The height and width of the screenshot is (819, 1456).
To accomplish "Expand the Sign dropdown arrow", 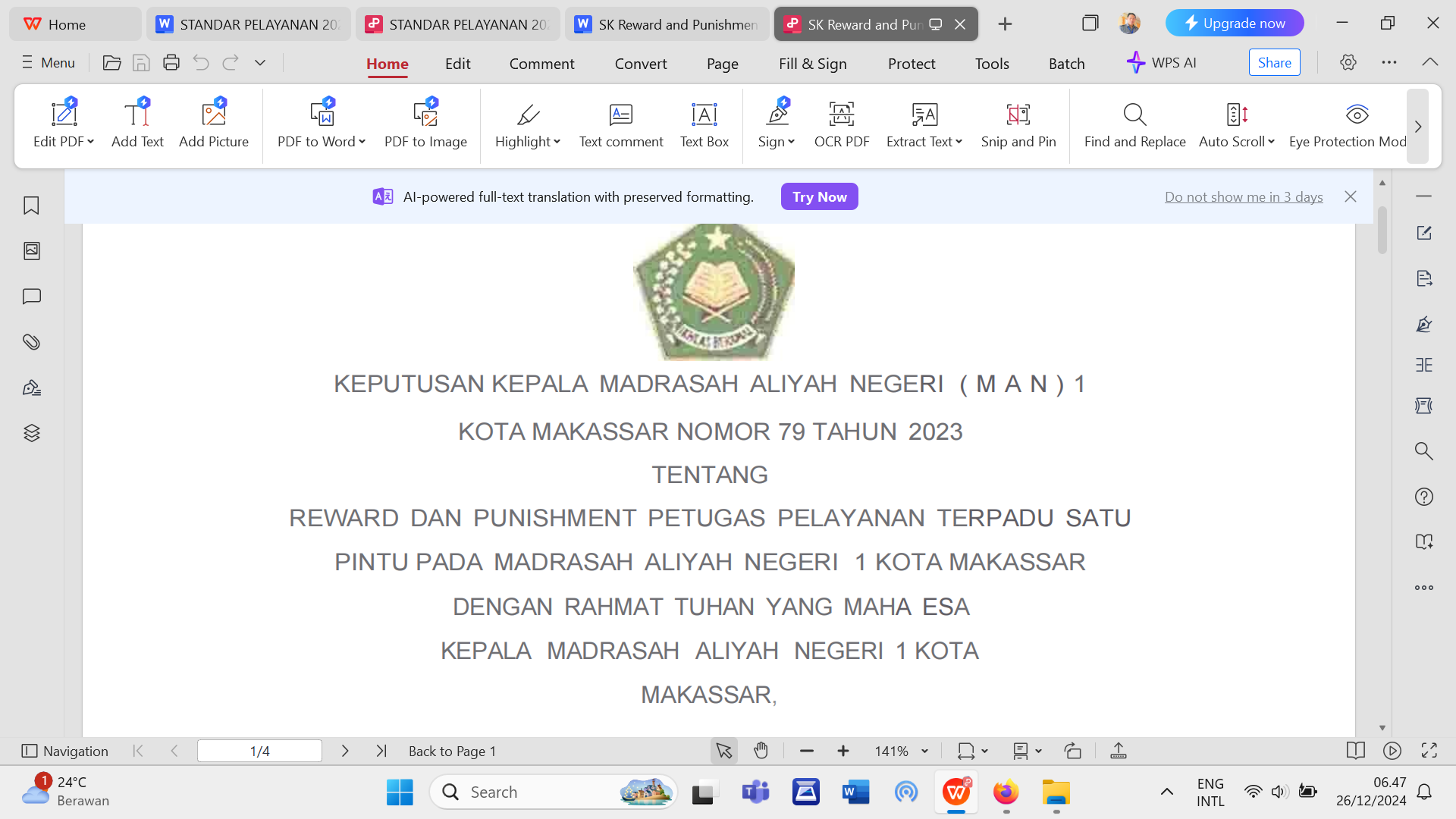I will click(792, 142).
